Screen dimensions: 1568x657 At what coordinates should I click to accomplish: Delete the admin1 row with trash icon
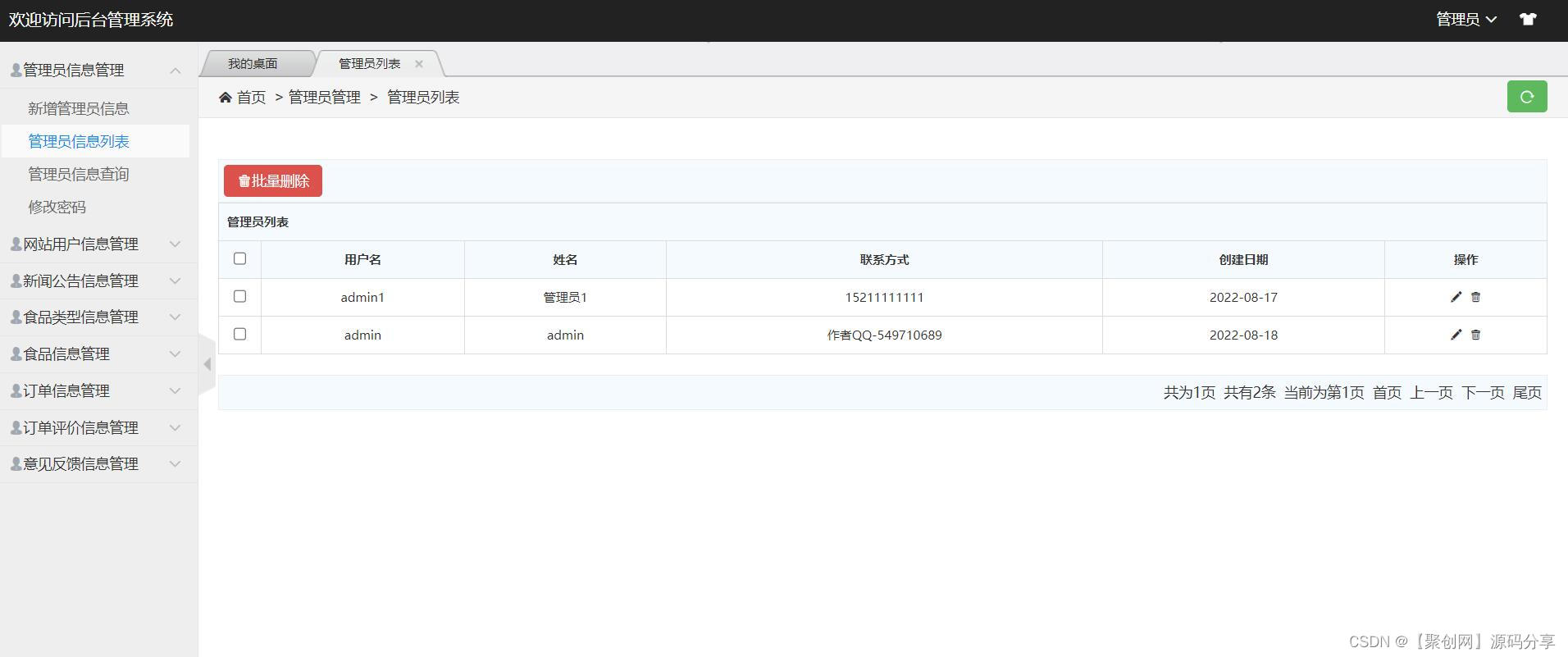pos(1475,297)
